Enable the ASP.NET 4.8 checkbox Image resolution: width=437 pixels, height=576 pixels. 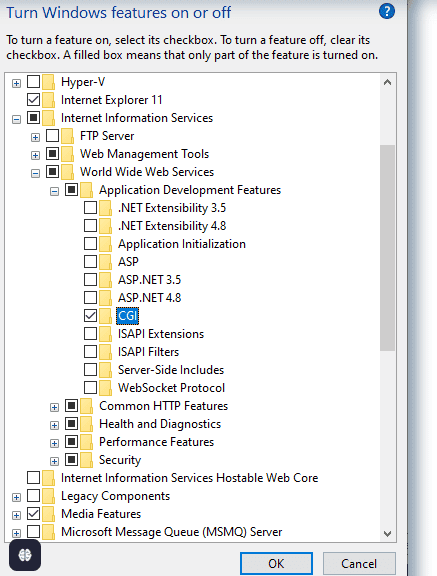[90, 298]
